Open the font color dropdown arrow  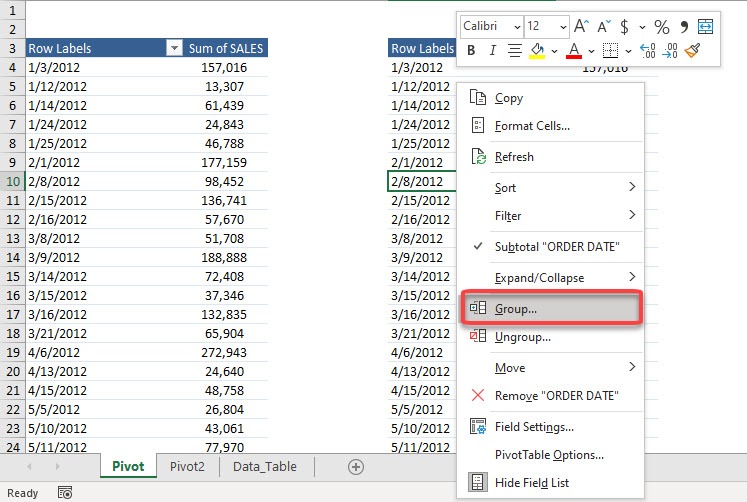(x=591, y=51)
